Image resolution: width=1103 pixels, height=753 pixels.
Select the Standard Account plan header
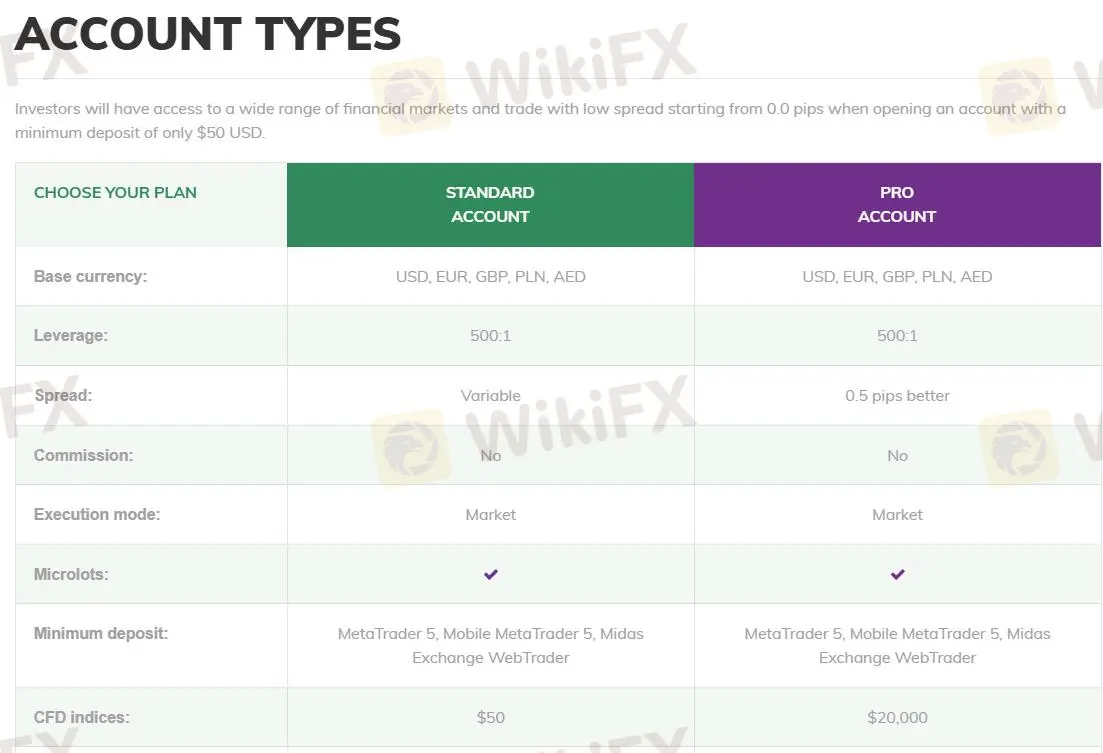[490, 204]
